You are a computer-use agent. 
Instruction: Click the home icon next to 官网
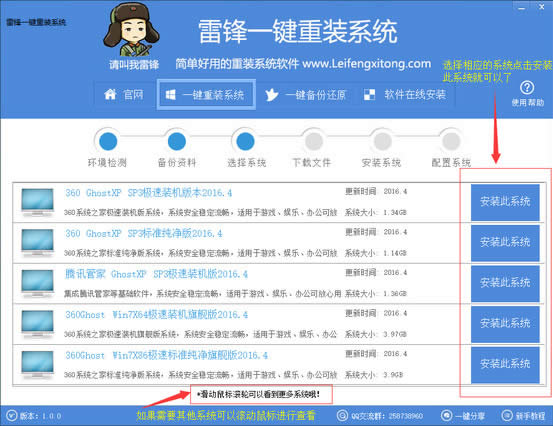(110, 94)
